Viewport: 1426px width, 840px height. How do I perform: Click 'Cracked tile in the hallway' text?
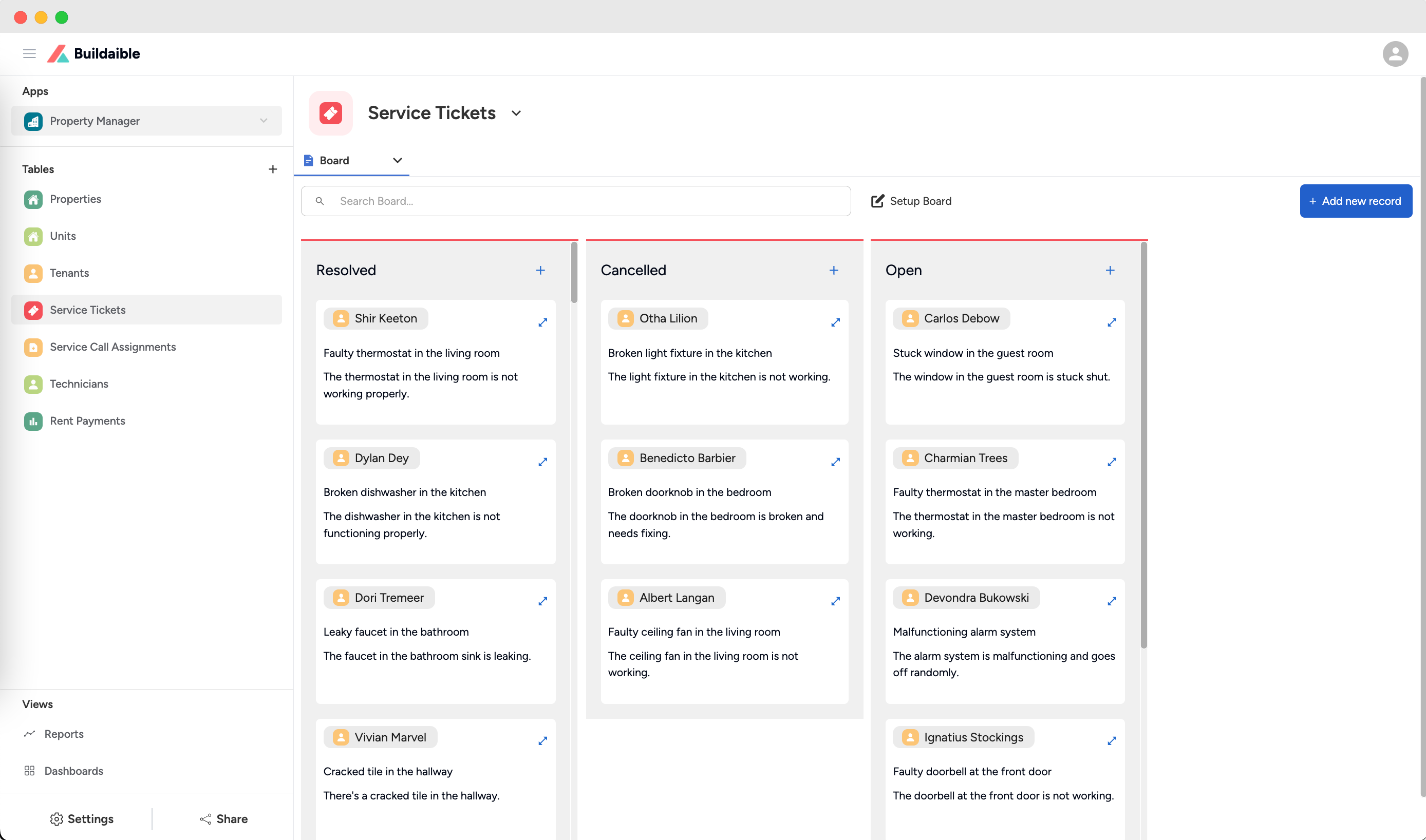[x=388, y=772]
